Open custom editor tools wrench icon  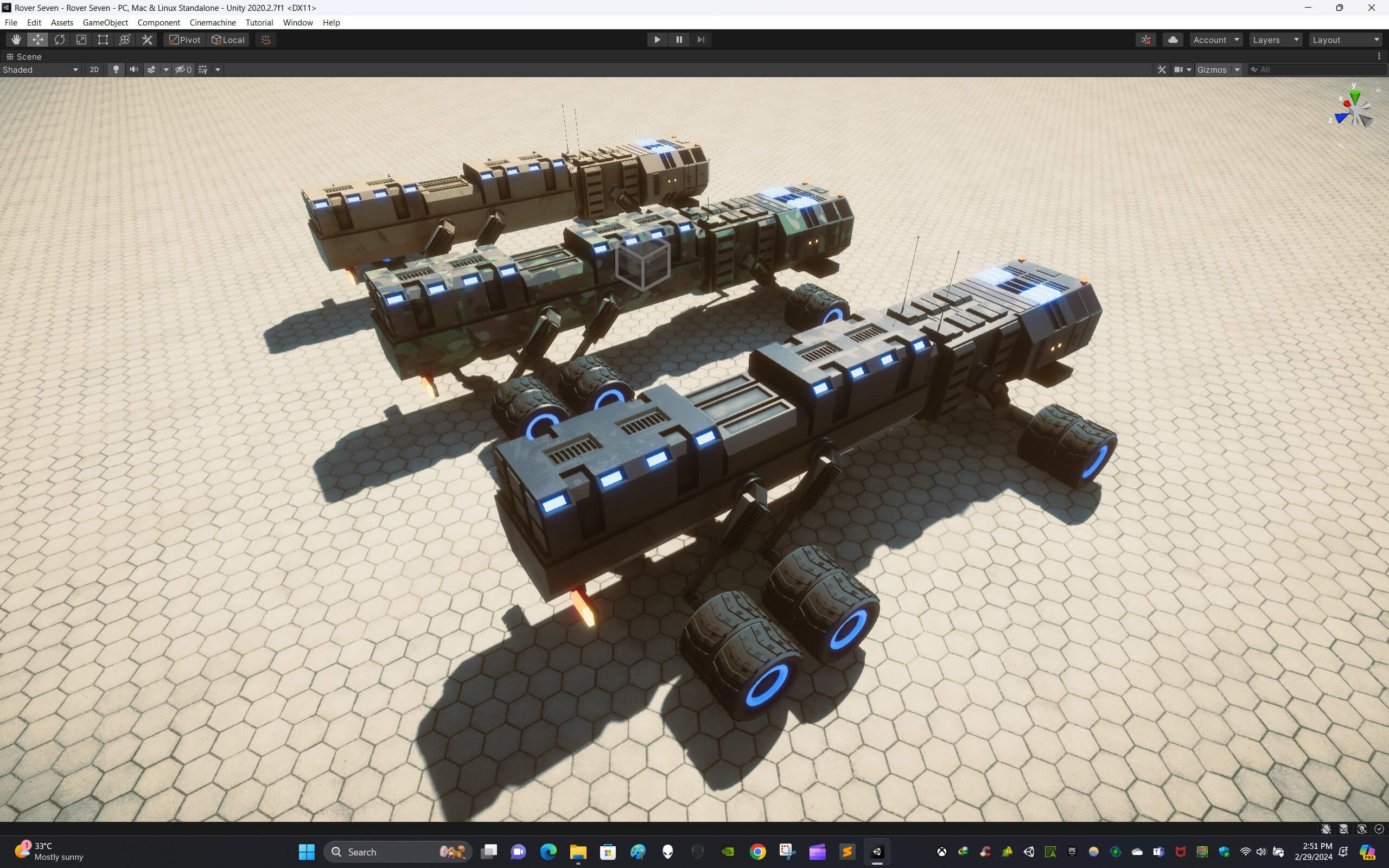pyautogui.click(x=147, y=40)
